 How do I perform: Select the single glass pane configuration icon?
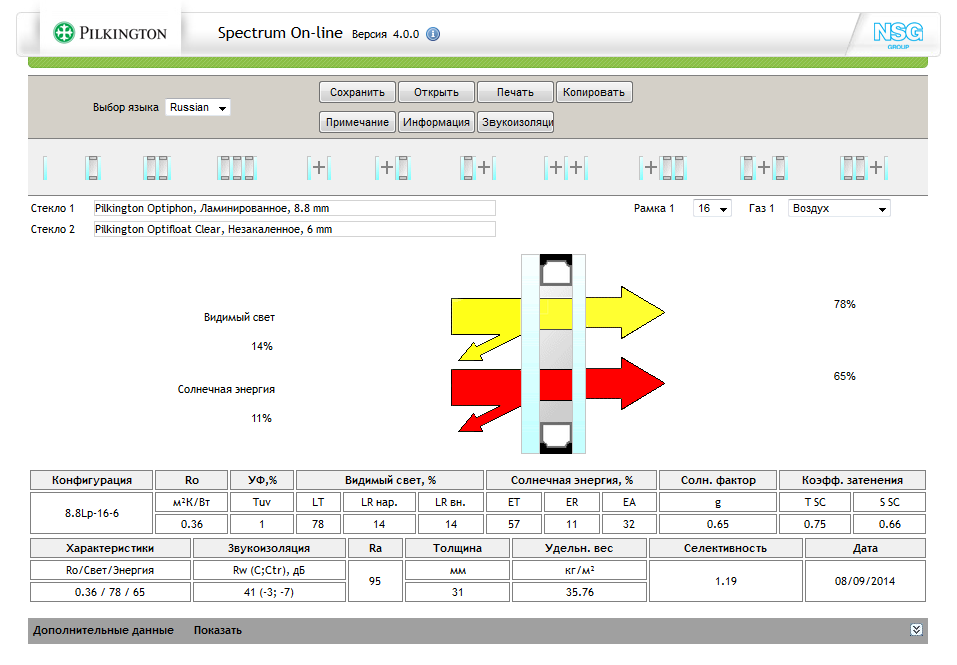click(45, 168)
